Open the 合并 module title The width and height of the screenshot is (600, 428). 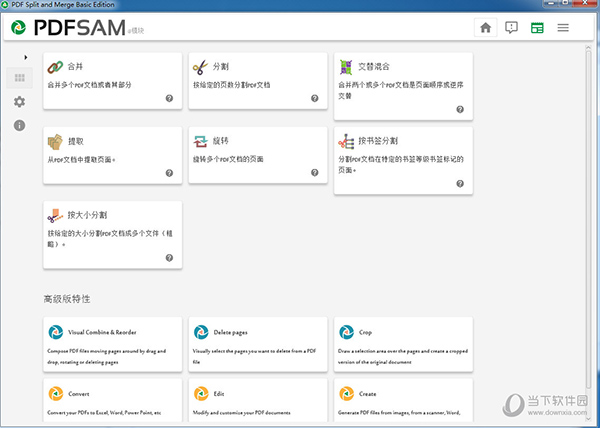[x=75, y=67]
